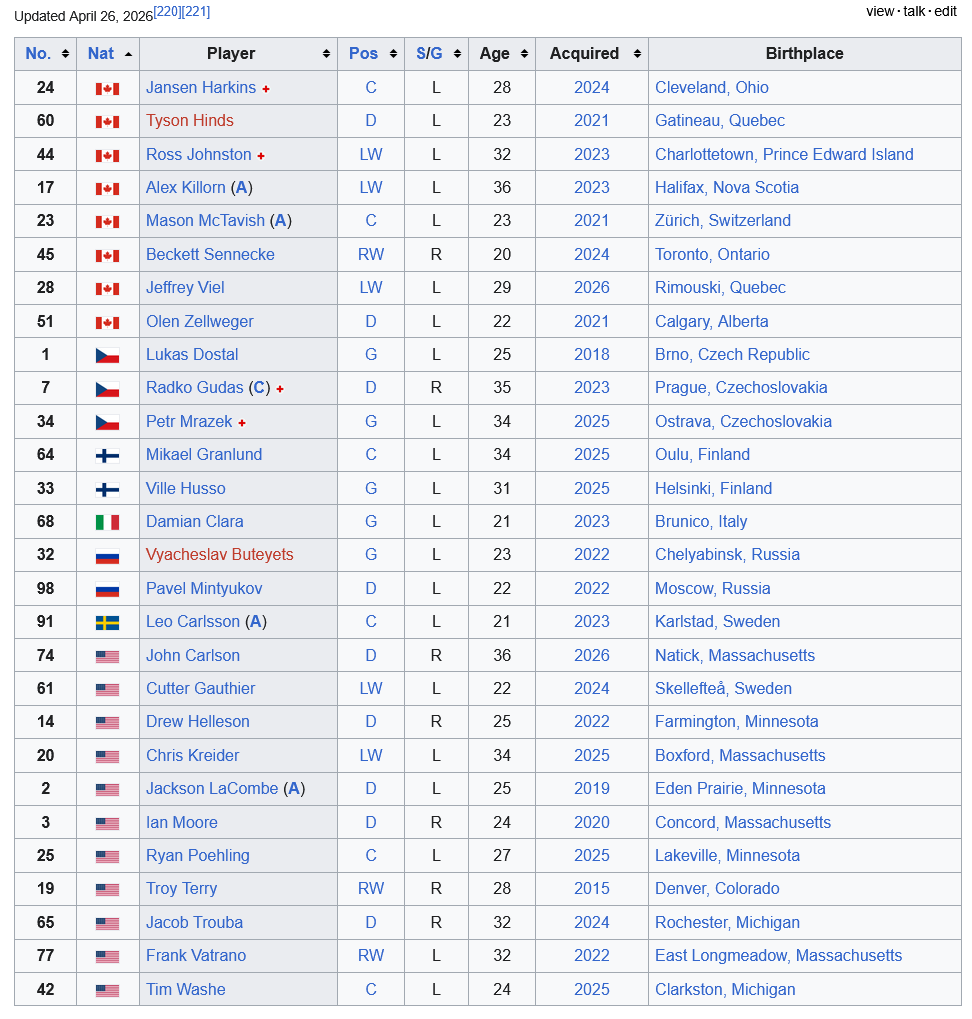972x1019 pixels.
Task: Click US flag in Tim Washe row
Action: pos(107,990)
